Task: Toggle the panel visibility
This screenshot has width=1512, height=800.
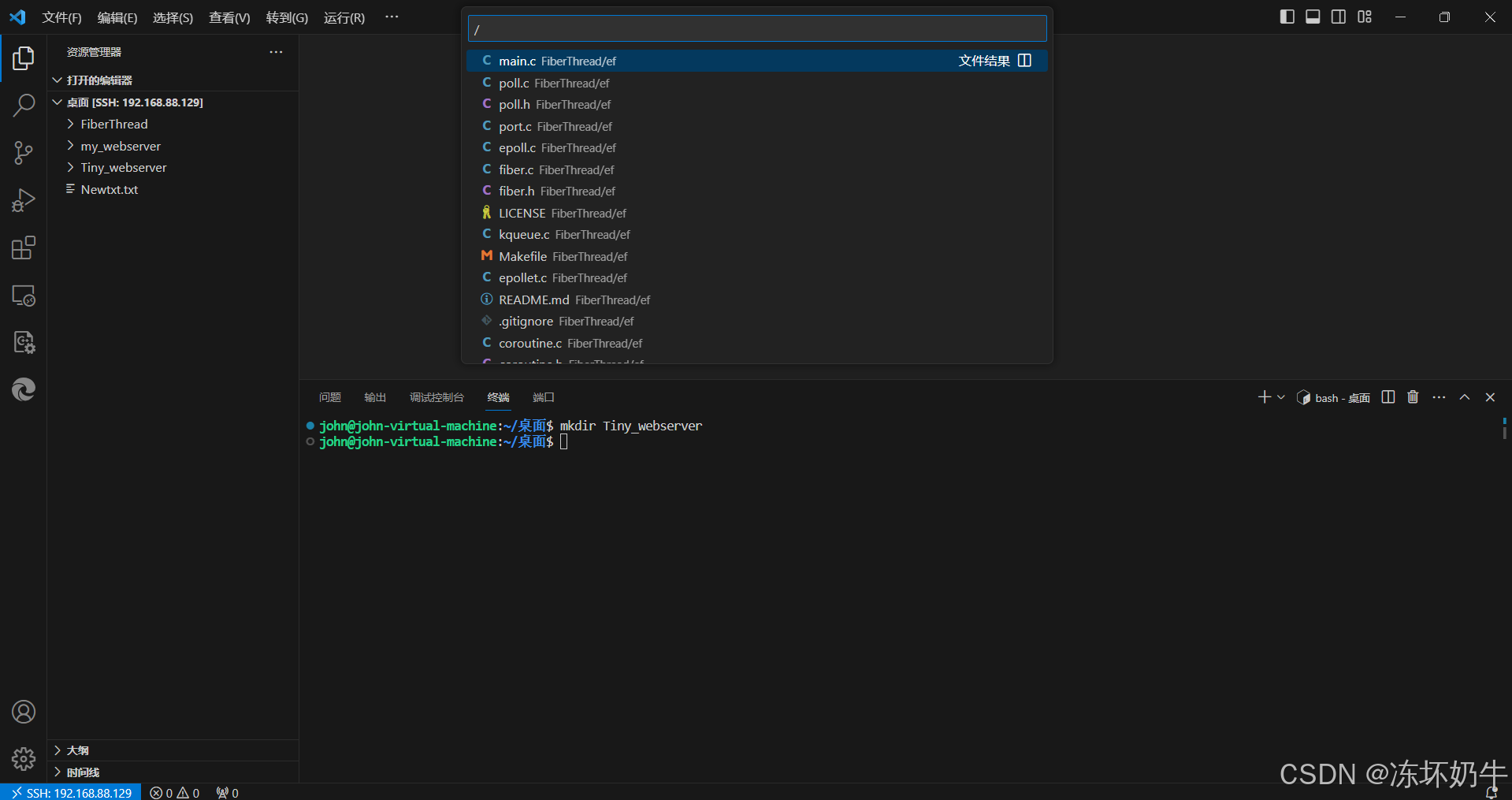Action: coord(1312,16)
